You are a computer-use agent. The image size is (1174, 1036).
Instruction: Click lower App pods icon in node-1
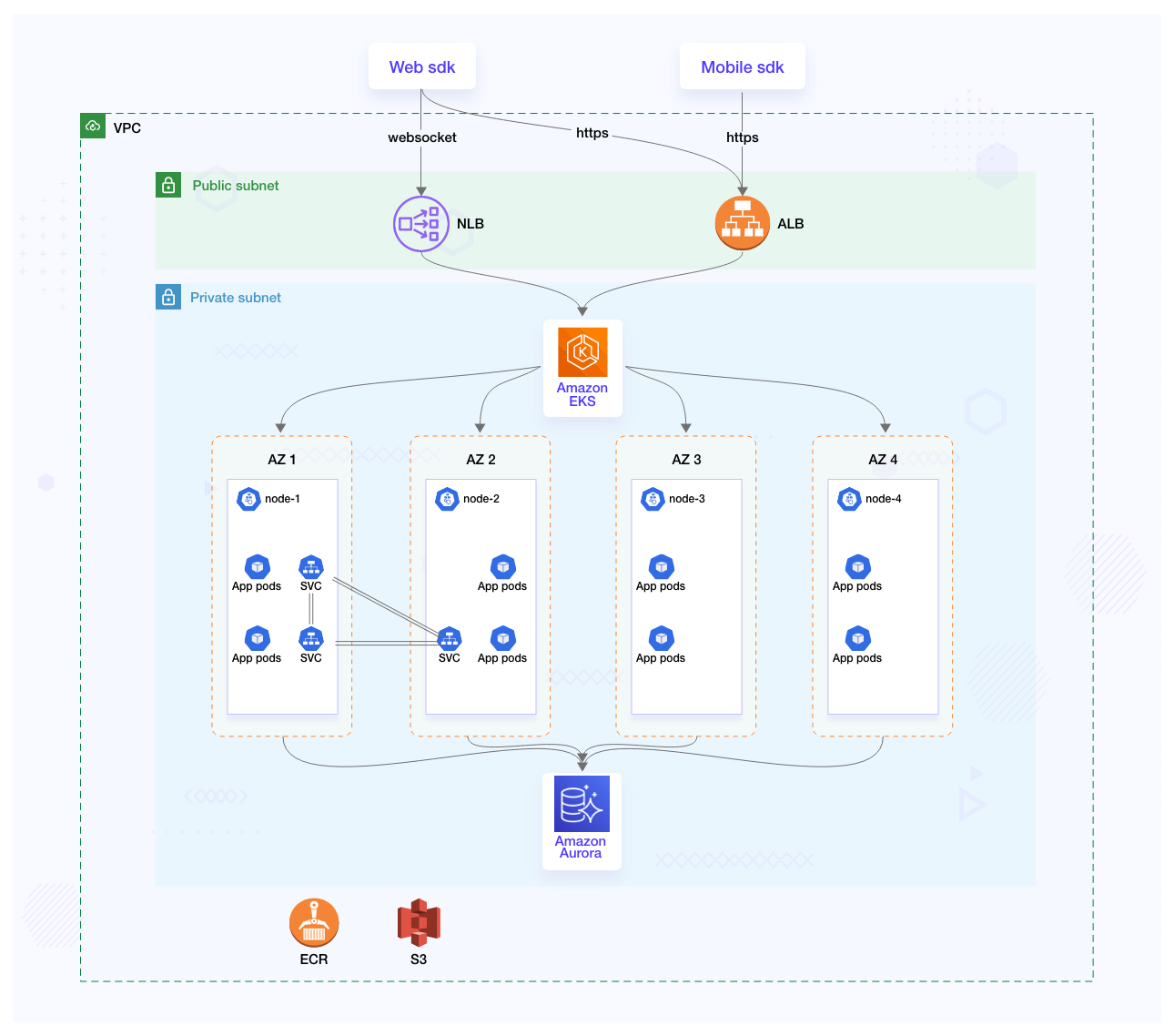(258, 638)
